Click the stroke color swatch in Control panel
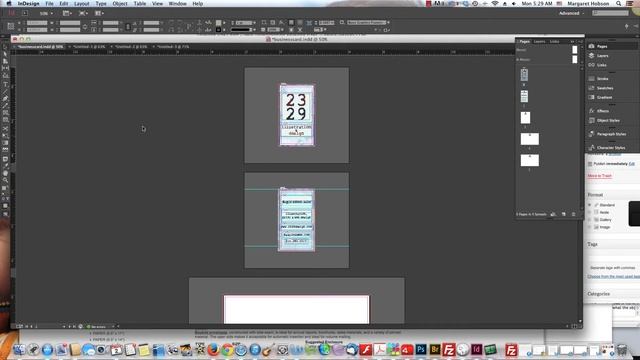The image size is (640, 360). (x=219, y=30)
